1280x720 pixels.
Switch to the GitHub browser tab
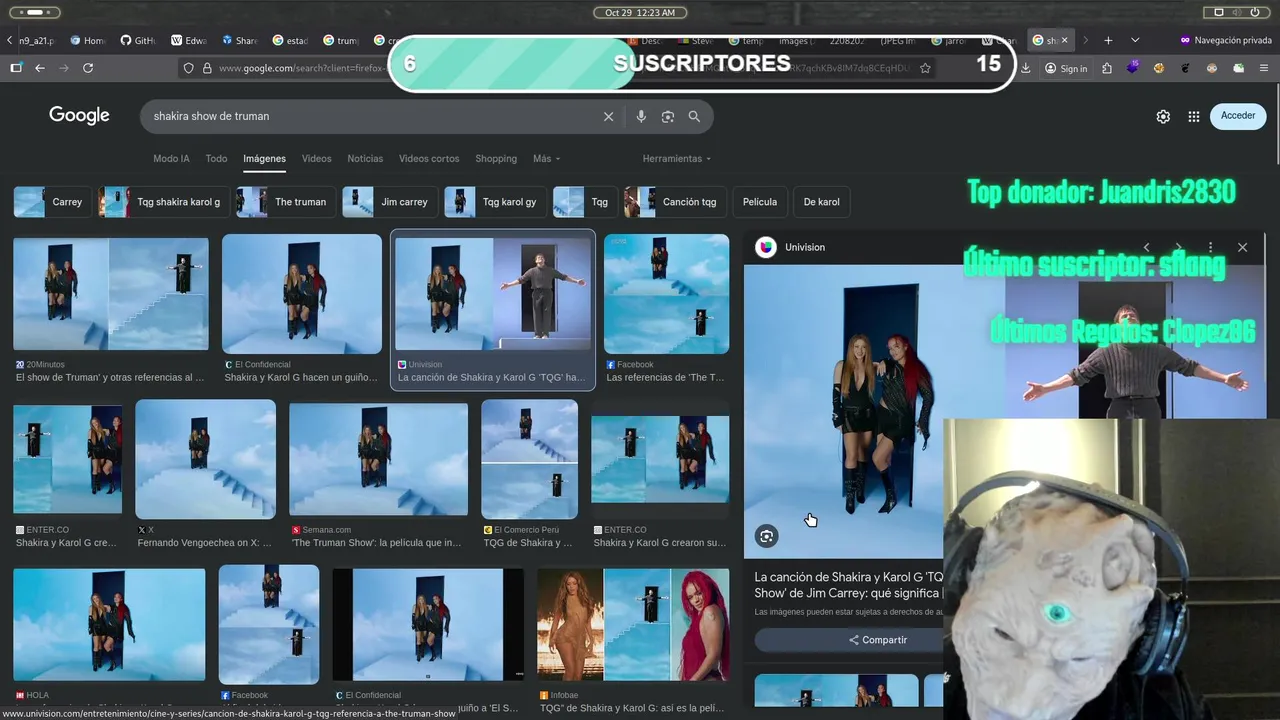coord(138,40)
